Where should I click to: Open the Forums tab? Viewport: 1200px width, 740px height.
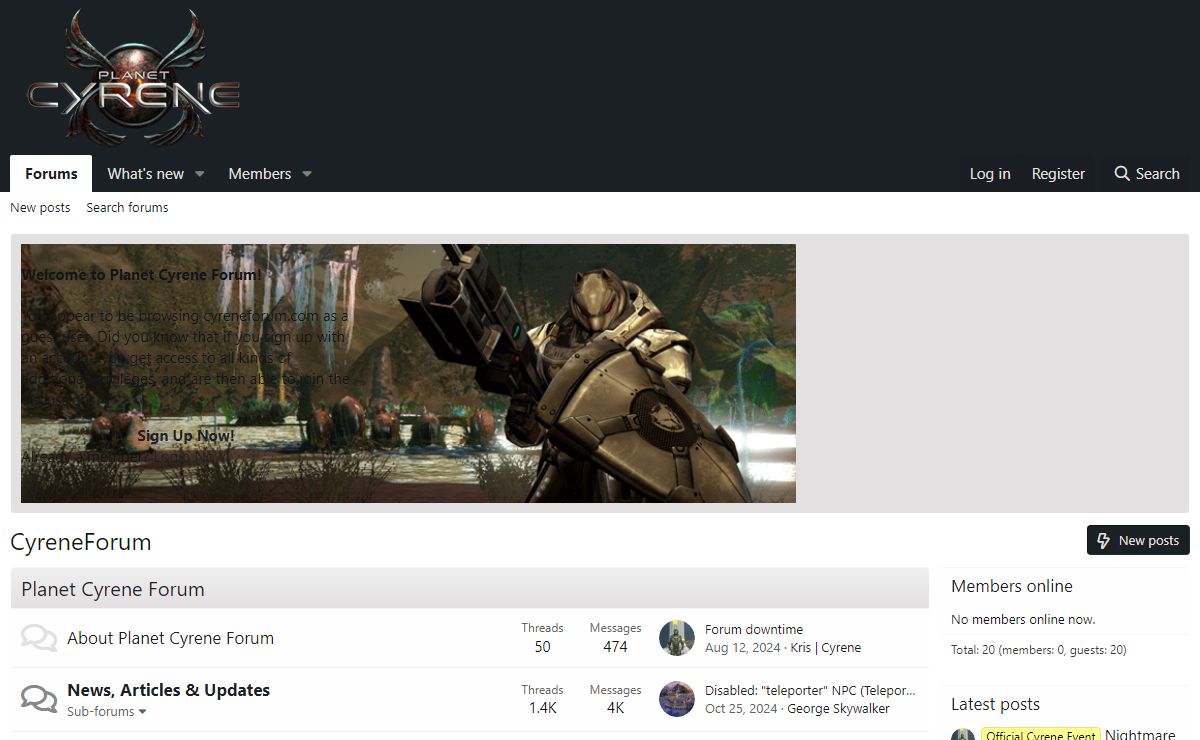point(51,174)
